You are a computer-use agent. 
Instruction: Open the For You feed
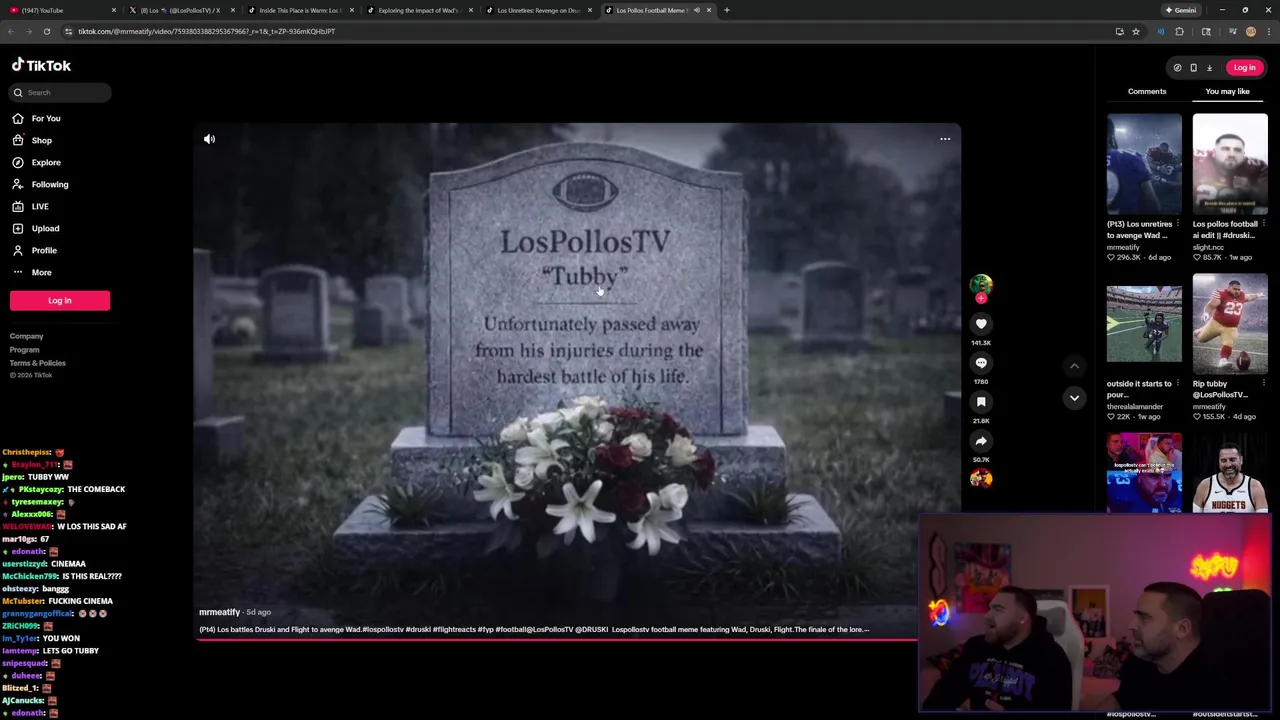click(36, 118)
